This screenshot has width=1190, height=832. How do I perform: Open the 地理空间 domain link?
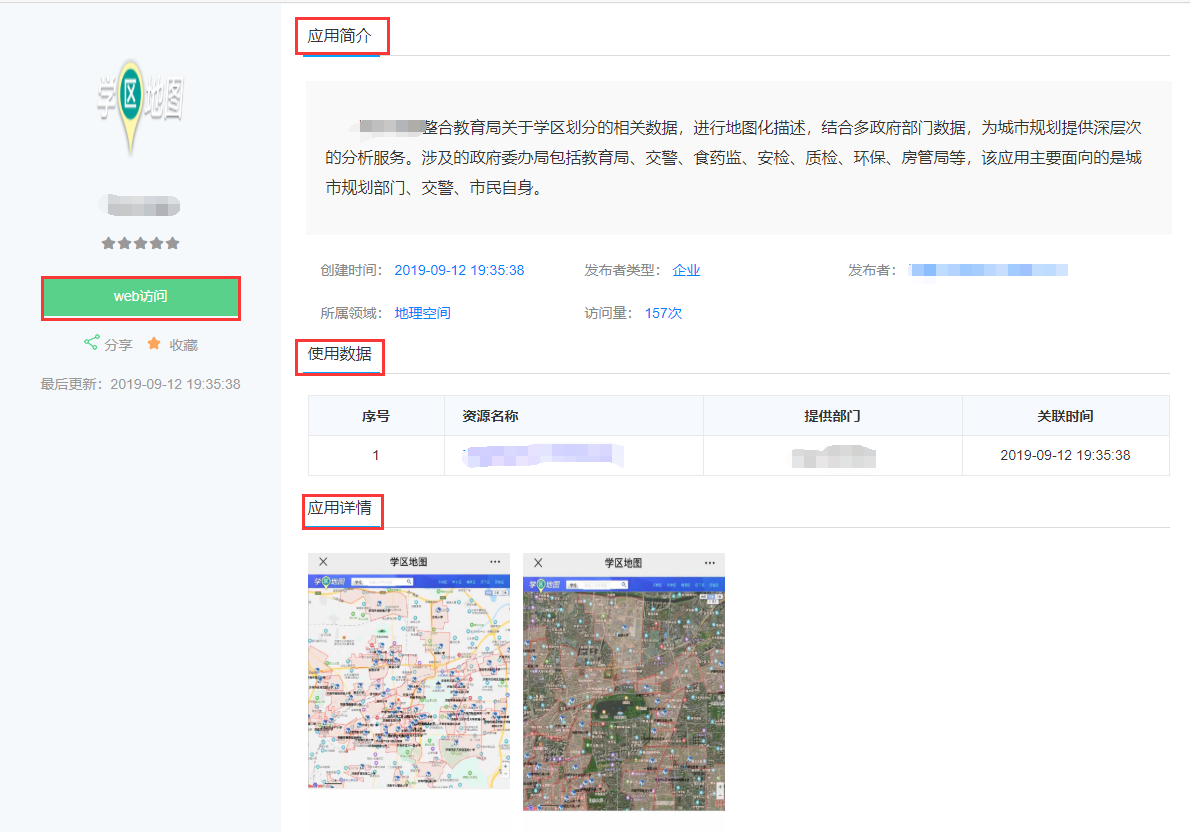[x=422, y=313]
